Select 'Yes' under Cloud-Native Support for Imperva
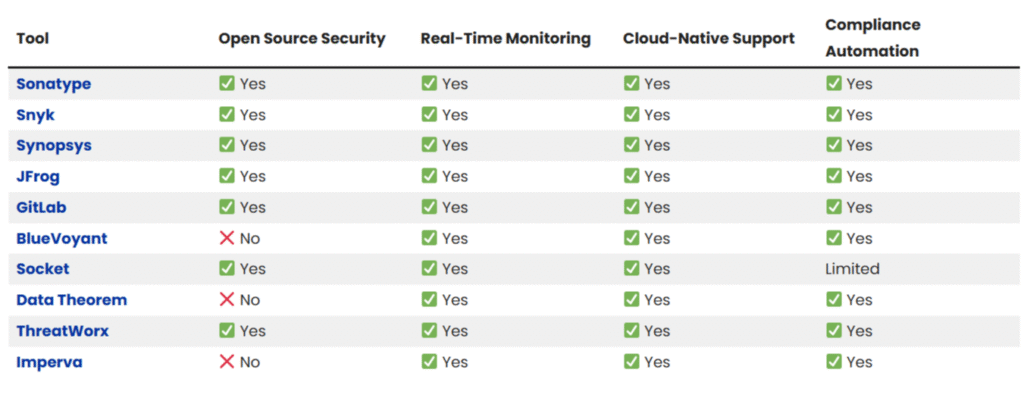1024x395 pixels. [658, 362]
